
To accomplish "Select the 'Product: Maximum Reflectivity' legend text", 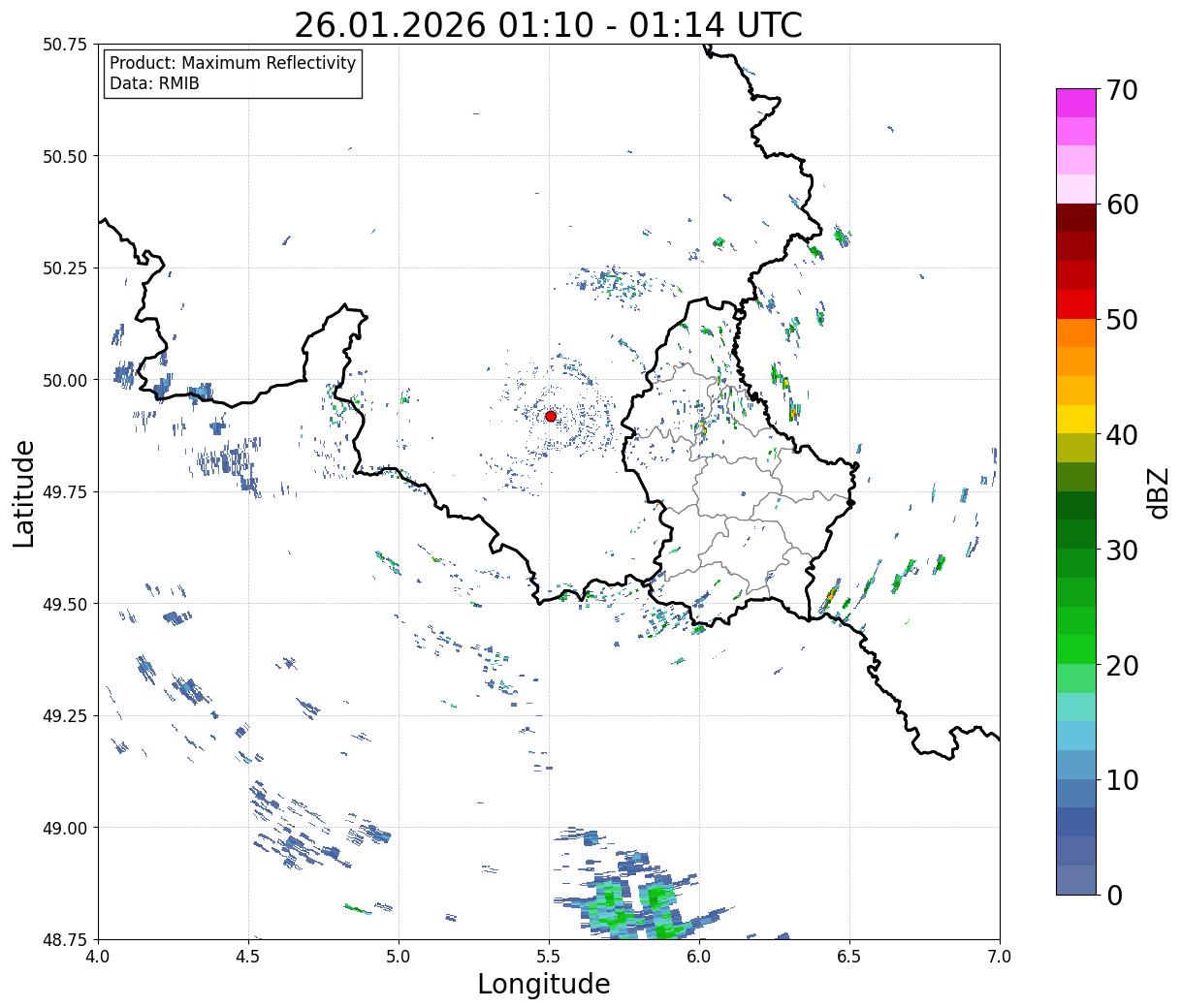I will (x=233, y=63).
